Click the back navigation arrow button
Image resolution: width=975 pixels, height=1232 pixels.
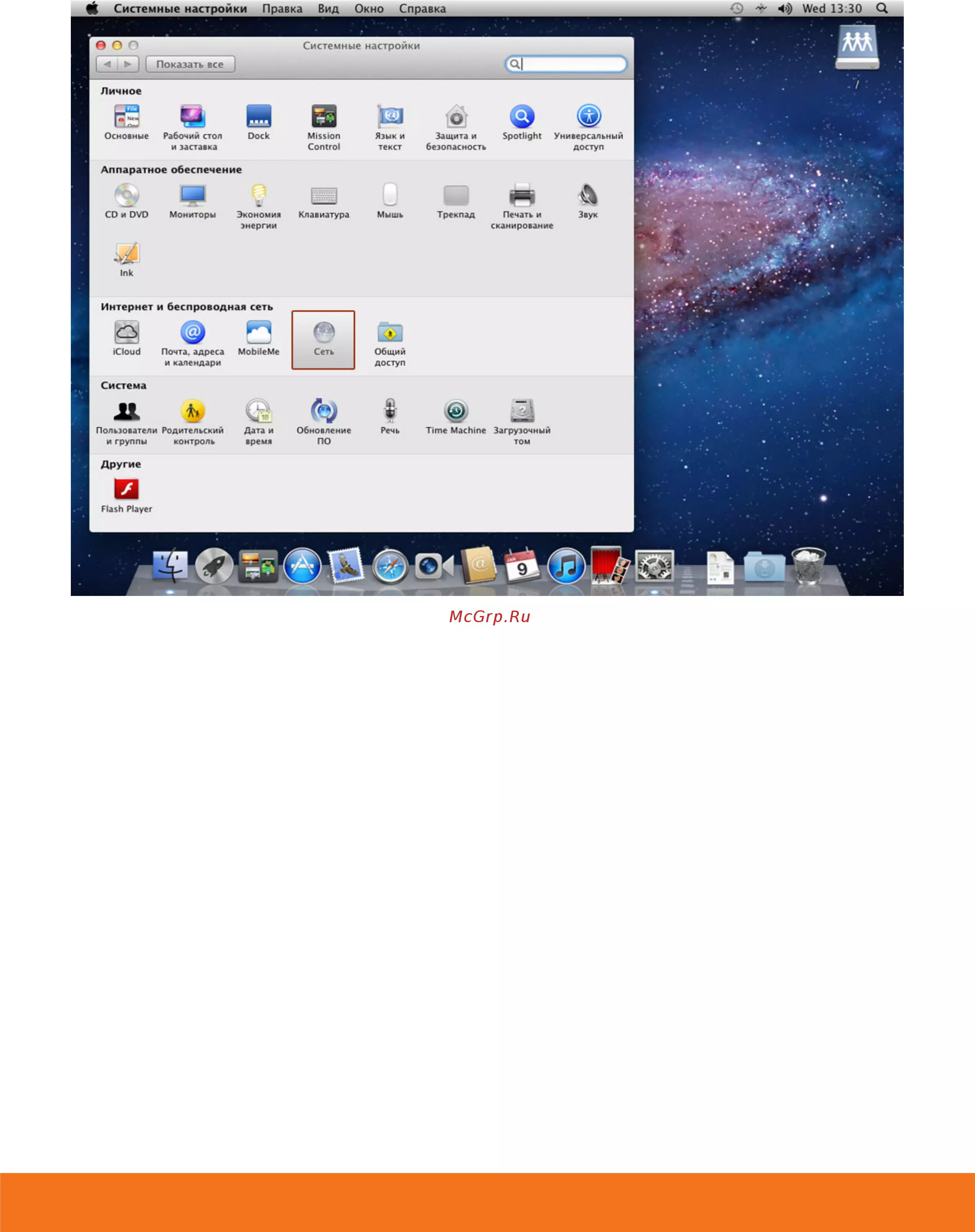point(107,65)
